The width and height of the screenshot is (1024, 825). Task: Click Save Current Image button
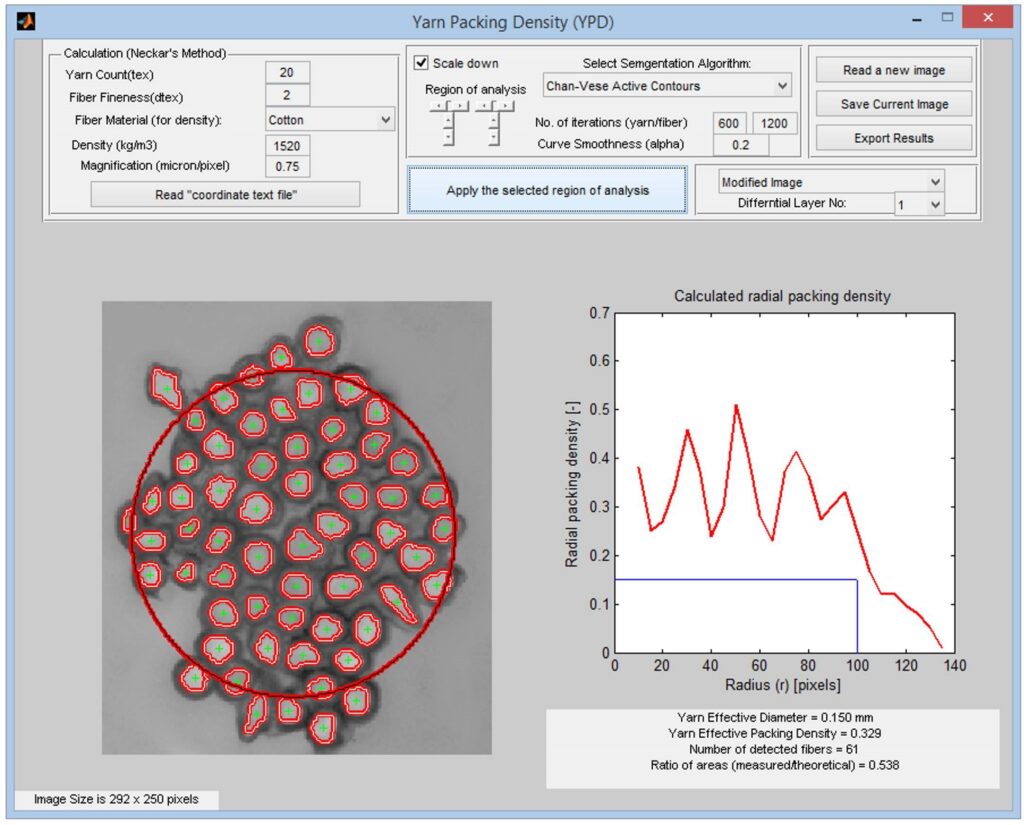(x=893, y=104)
